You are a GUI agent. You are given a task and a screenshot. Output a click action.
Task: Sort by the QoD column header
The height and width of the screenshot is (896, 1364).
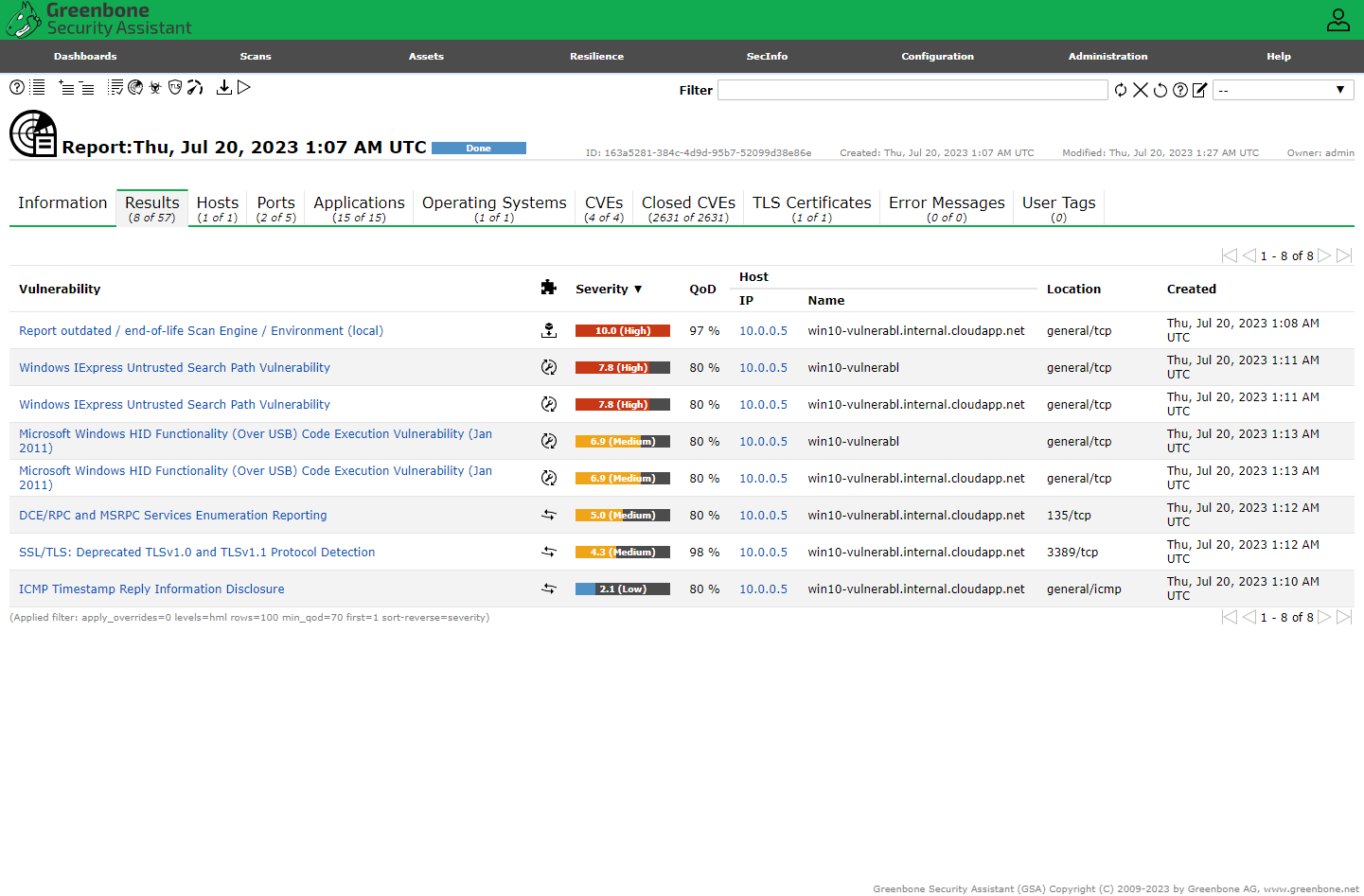click(x=702, y=289)
